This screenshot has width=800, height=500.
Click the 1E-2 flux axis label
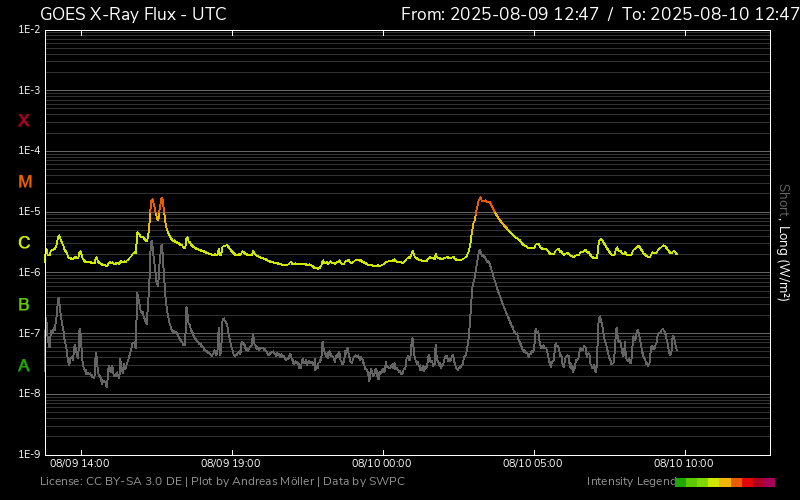(x=29, y=30)
